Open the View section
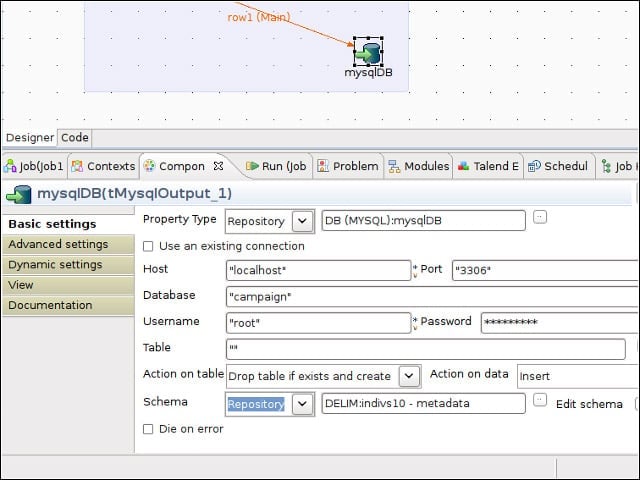 (x=68, y=285)
